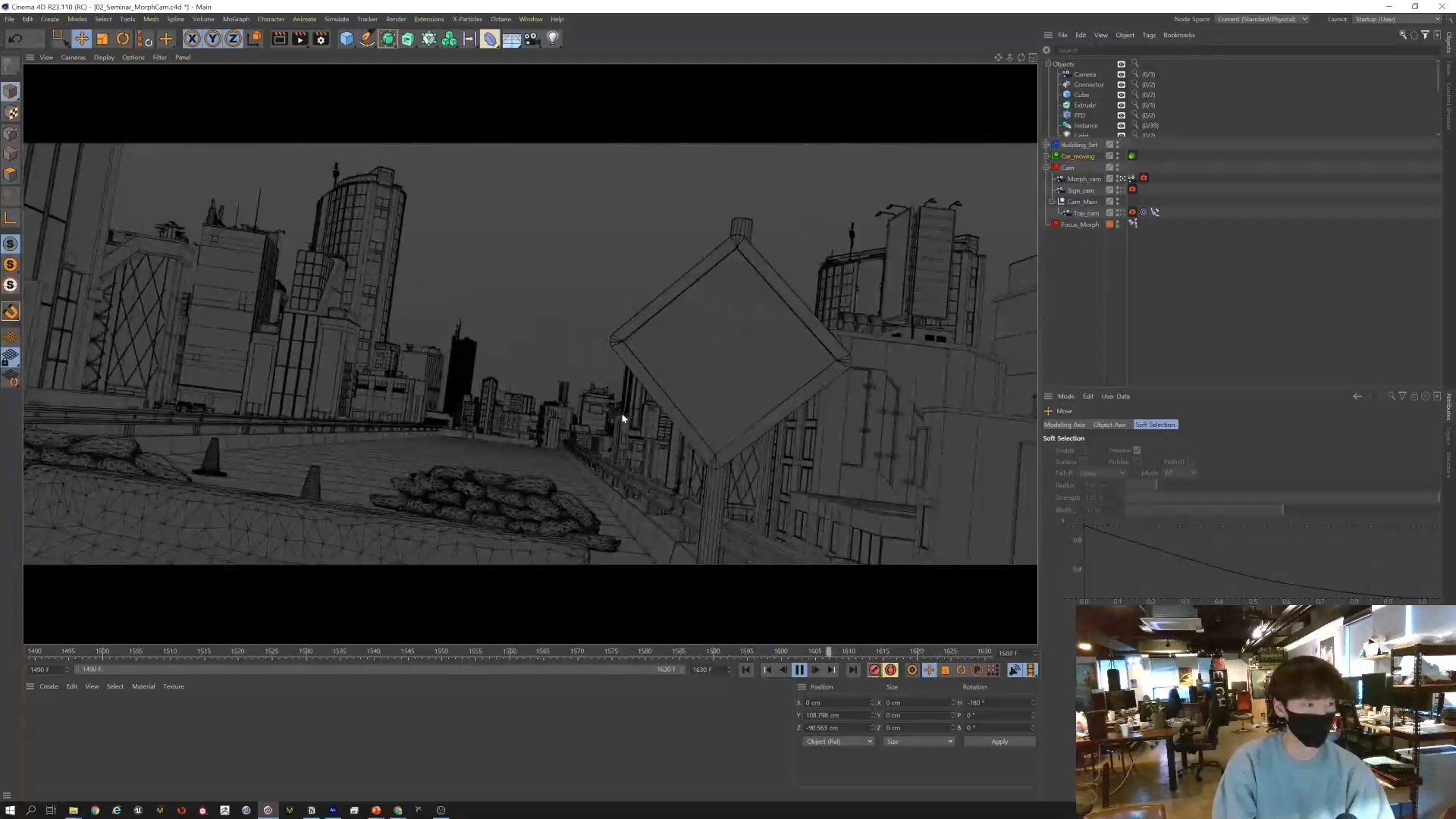Open Edit Render Settings clapperboard icon
The height and width of the screenshot is (819, 1456).
(x=321, y=39)
